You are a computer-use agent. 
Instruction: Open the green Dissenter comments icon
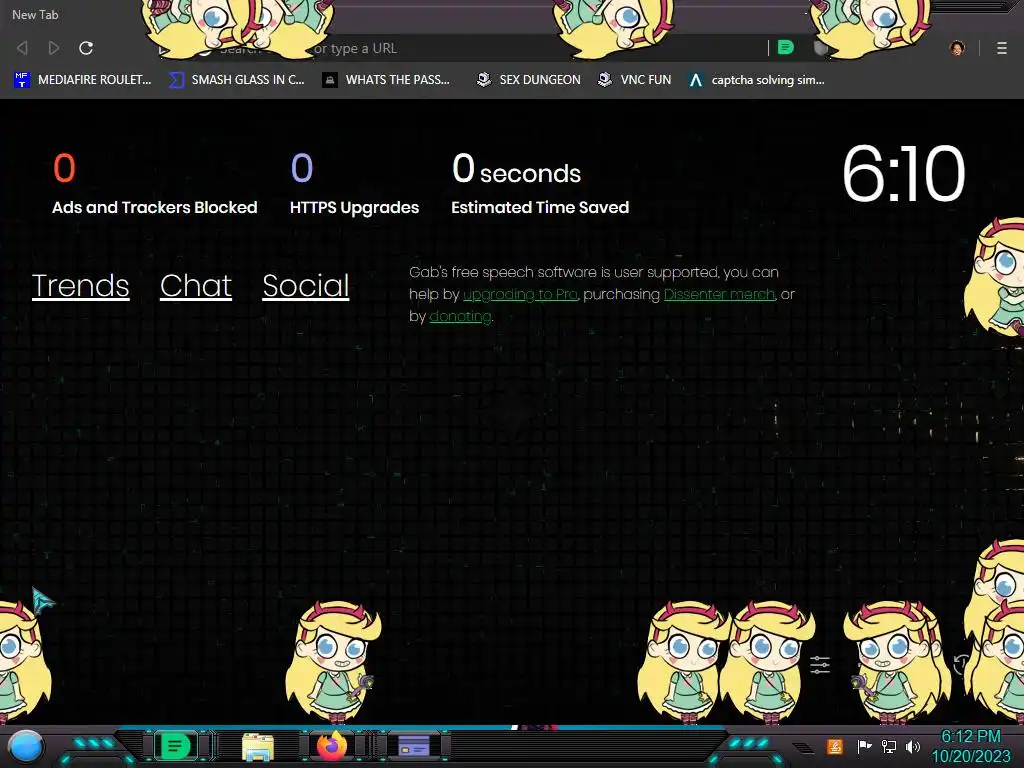(x=786, y=48)
